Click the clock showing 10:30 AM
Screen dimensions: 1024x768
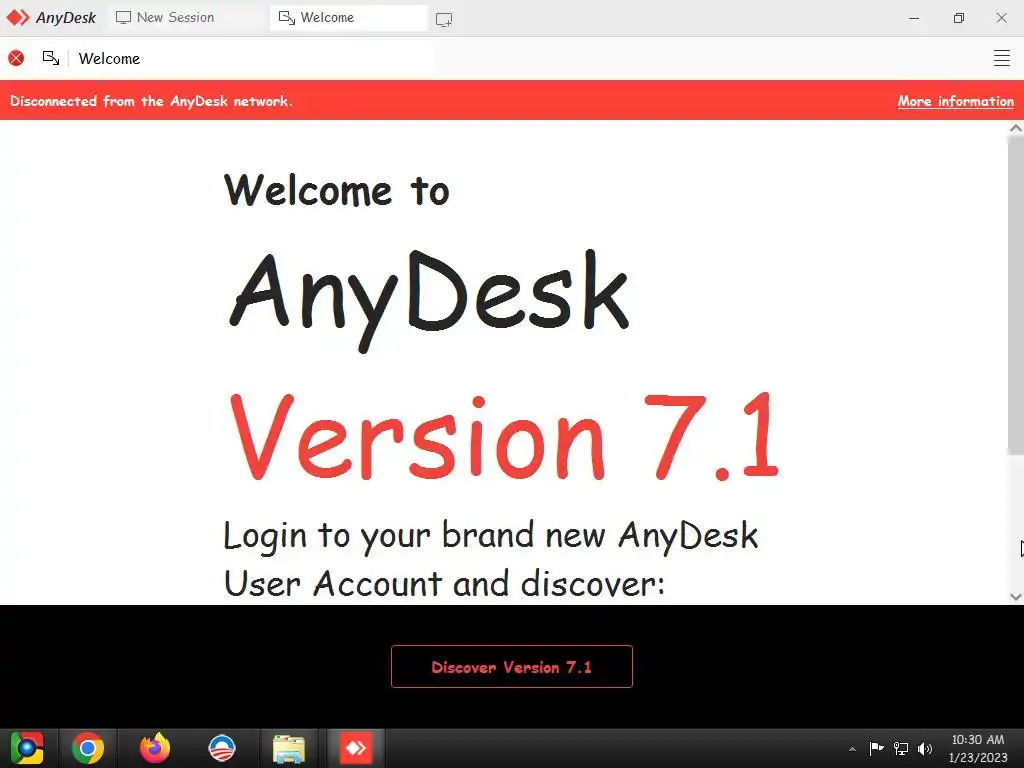click(978, 740)
